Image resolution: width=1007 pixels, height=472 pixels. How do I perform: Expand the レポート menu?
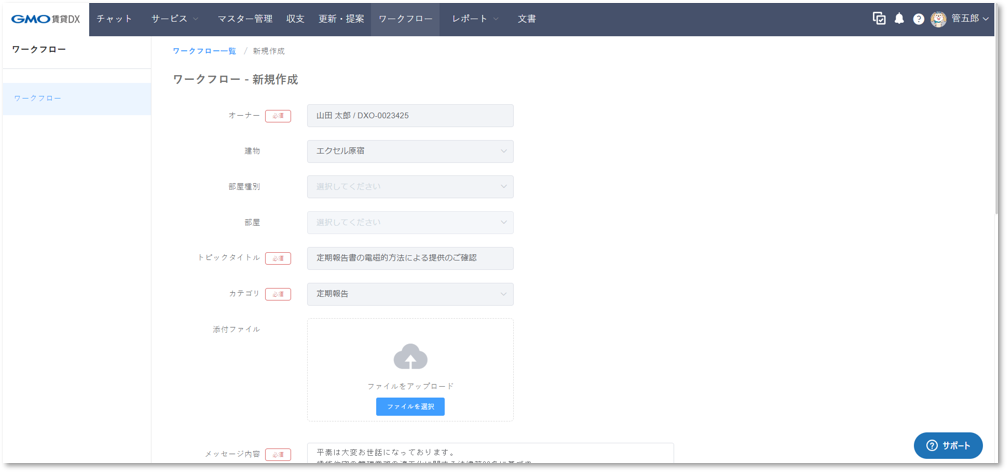pyautogui.click(x=475, y=19)
